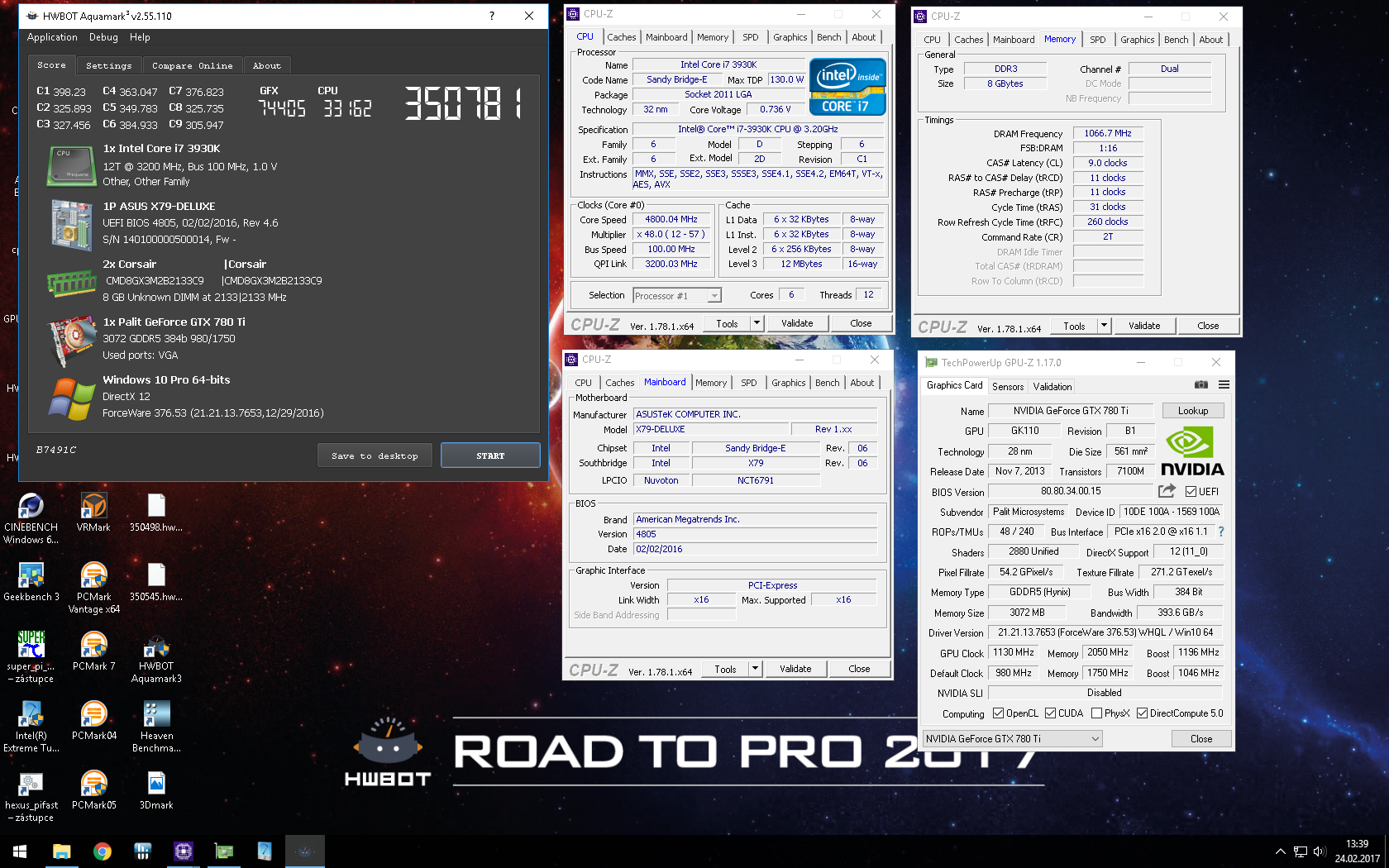Image resolution: width=1389 pixels, height=868 pixels.
Task: Click the GPU name field in GPU-Z
Action: point(1070,411)
